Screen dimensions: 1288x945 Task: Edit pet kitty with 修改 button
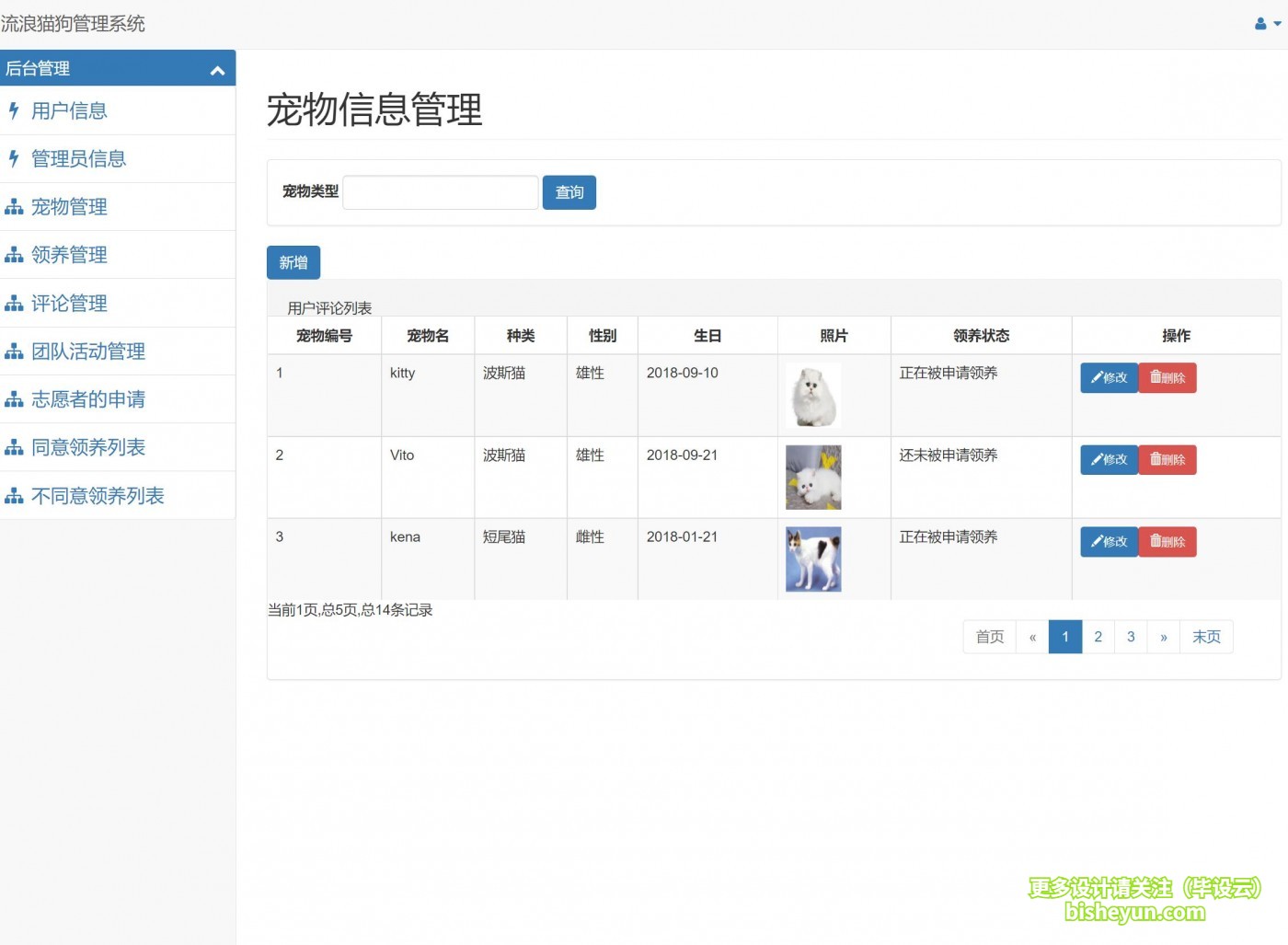1110,378
